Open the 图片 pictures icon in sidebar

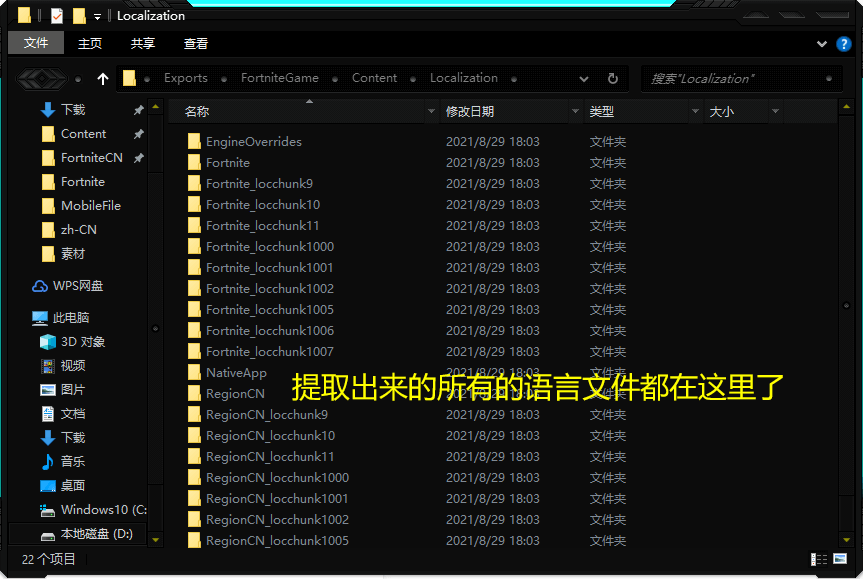pyautogui.click(x=48, y=390)
